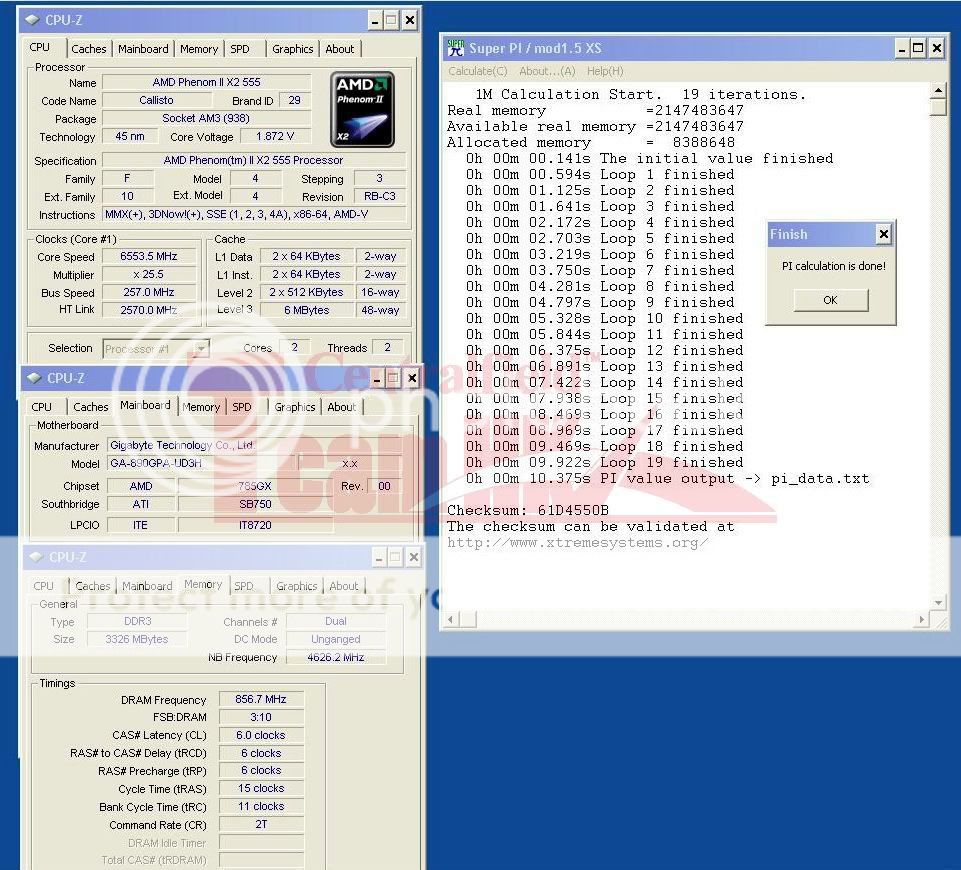Select the SPD tab in the top CPU-Z window
961x870 pixels.
click(x=240, y=49)
